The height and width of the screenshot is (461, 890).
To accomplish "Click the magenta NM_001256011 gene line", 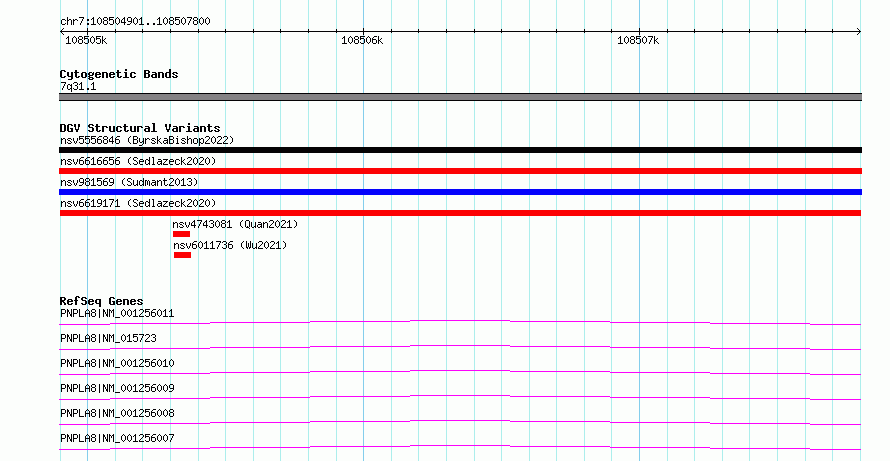I will (460, 322).
